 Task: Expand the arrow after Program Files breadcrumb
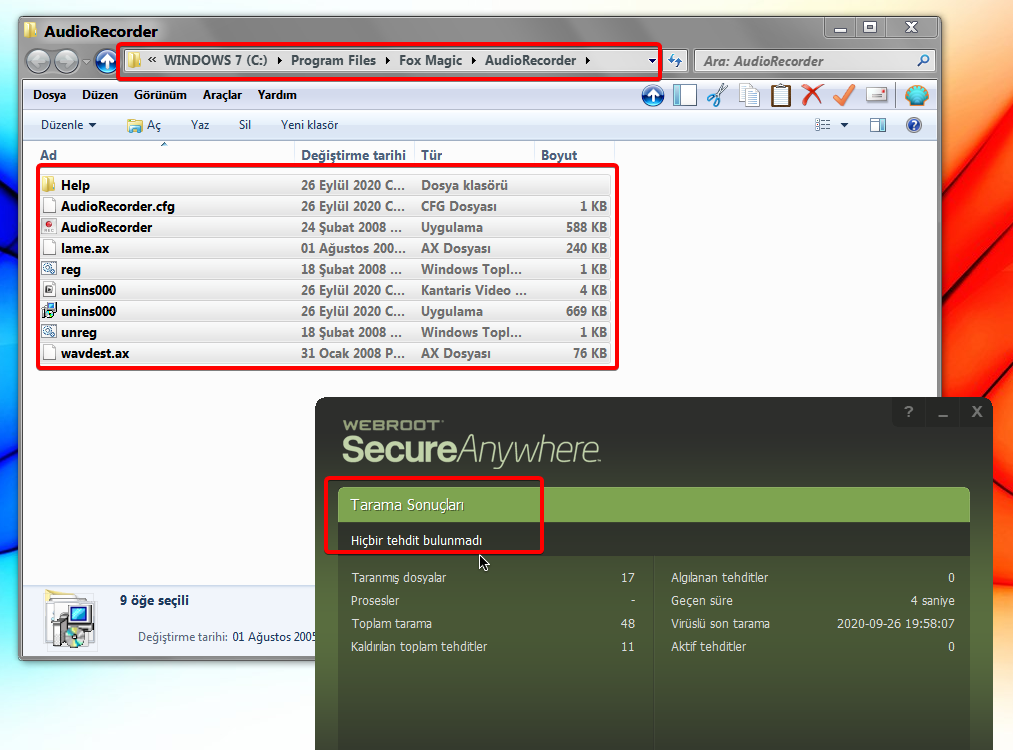387,61
